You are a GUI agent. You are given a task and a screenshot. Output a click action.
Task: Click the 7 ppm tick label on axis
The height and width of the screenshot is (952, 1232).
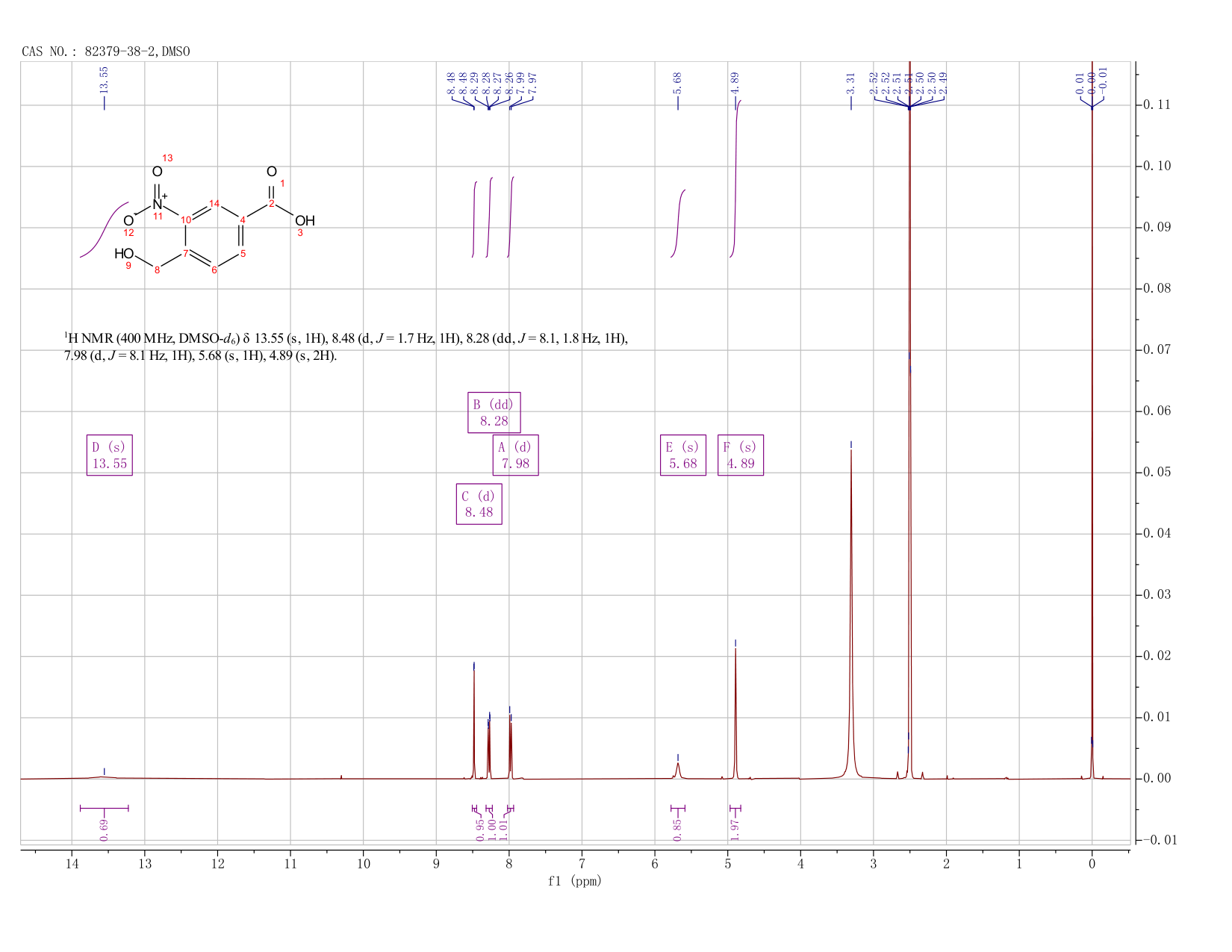(x=582, y=864)
